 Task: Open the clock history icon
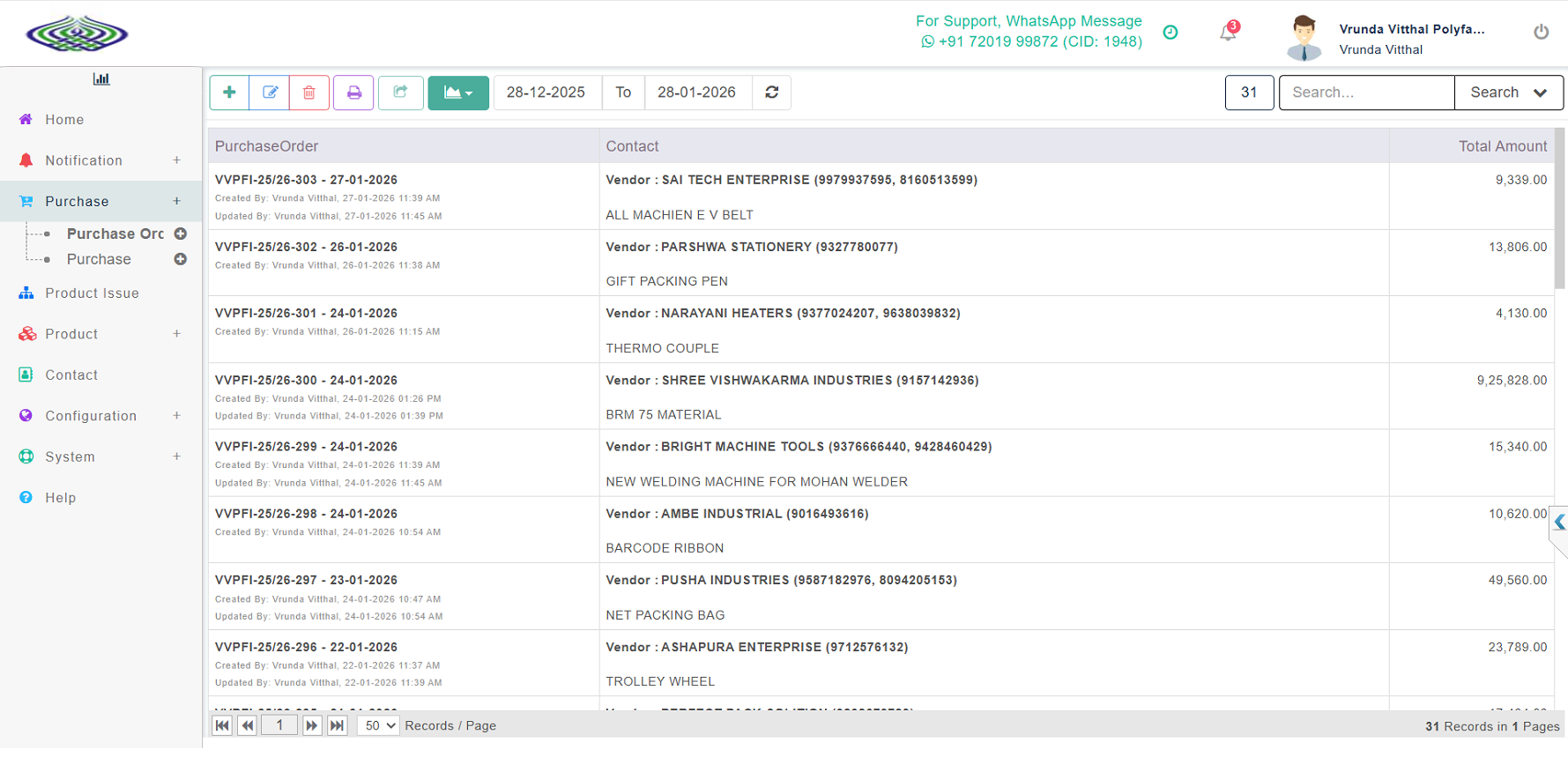[x=1170, y=33]
